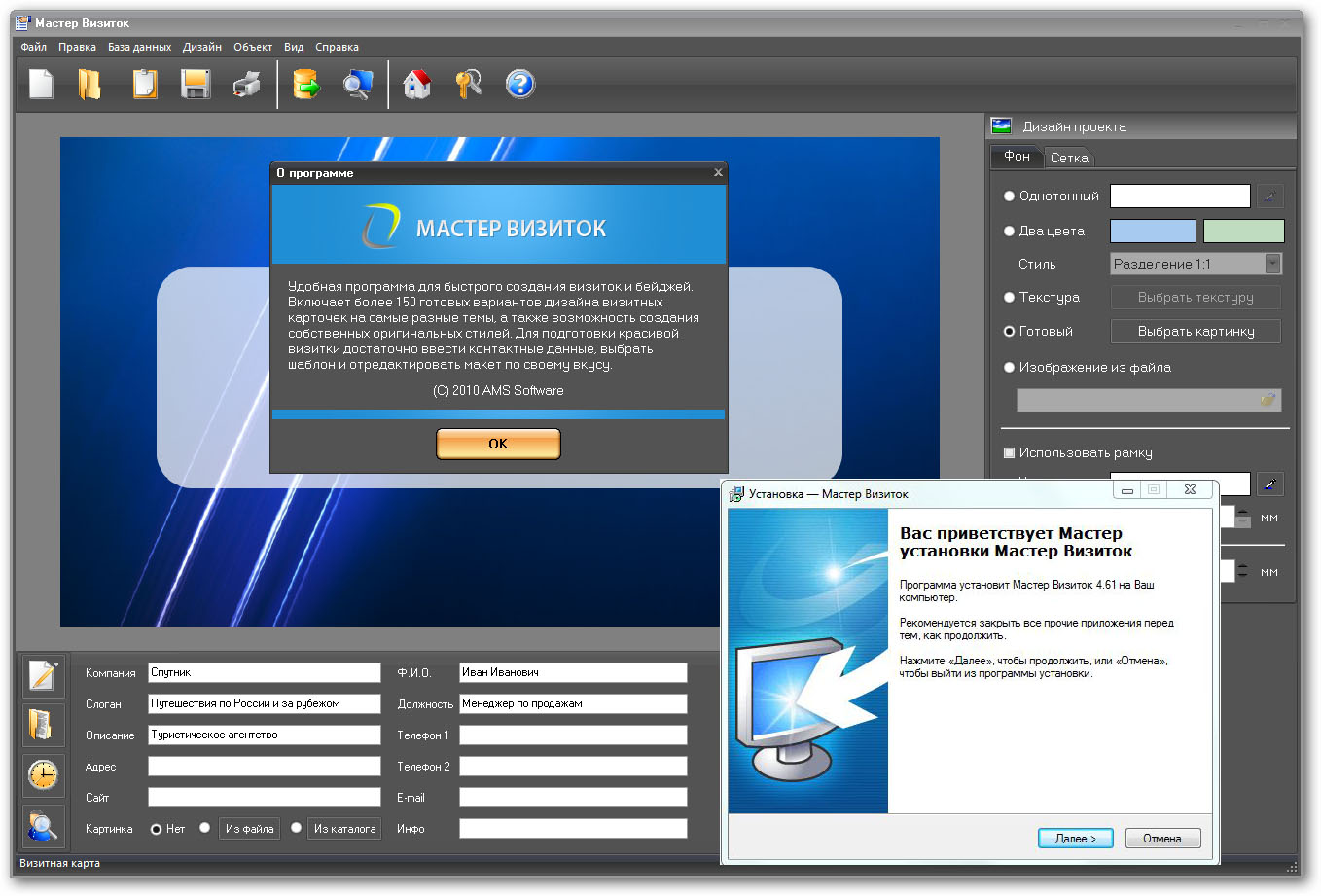Click database search icon with magnifier
Screen dimensions: 1321x896
pos(358,85)
